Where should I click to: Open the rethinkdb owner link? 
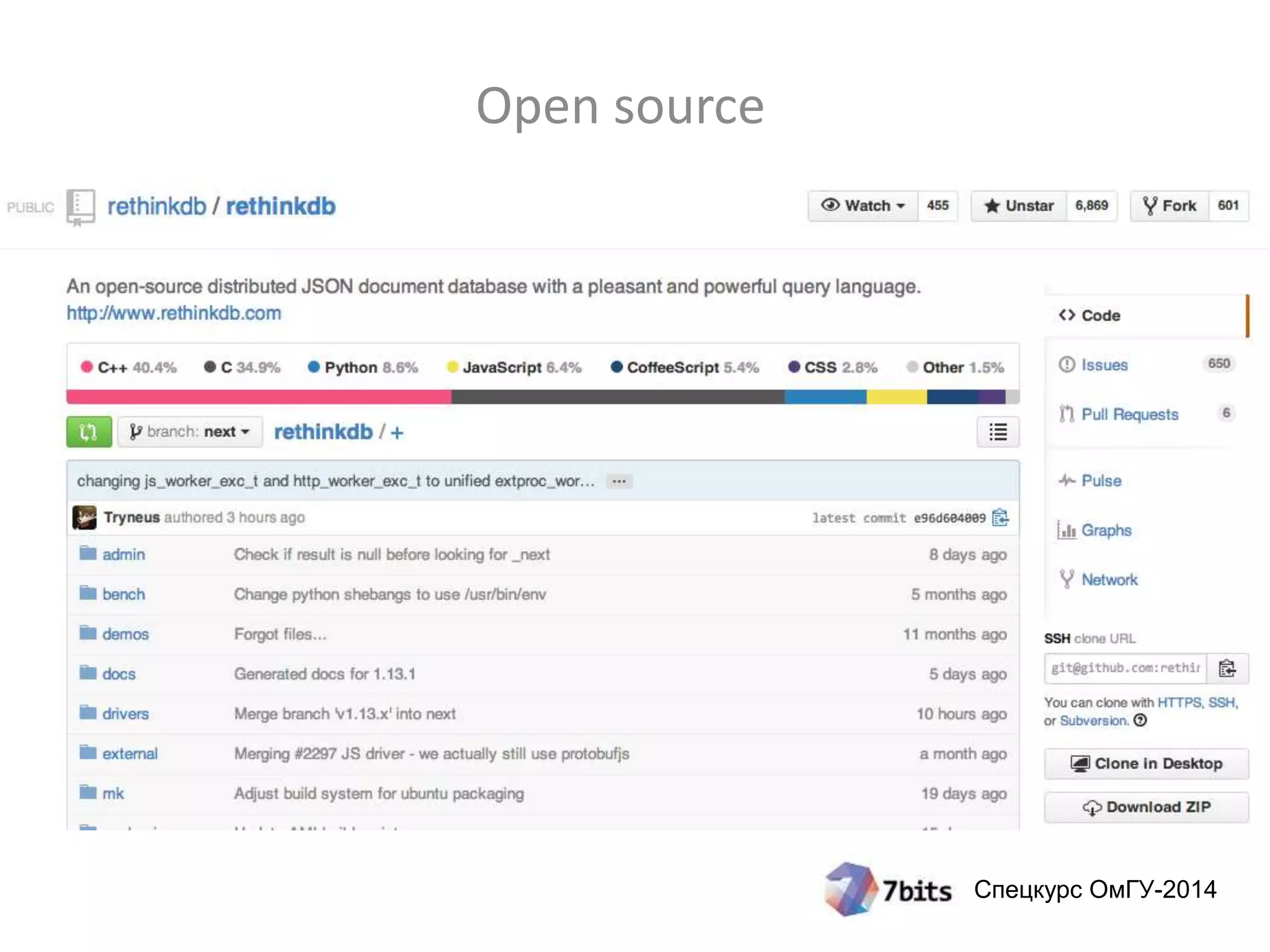pyautogui.click(x=157, y=206)
